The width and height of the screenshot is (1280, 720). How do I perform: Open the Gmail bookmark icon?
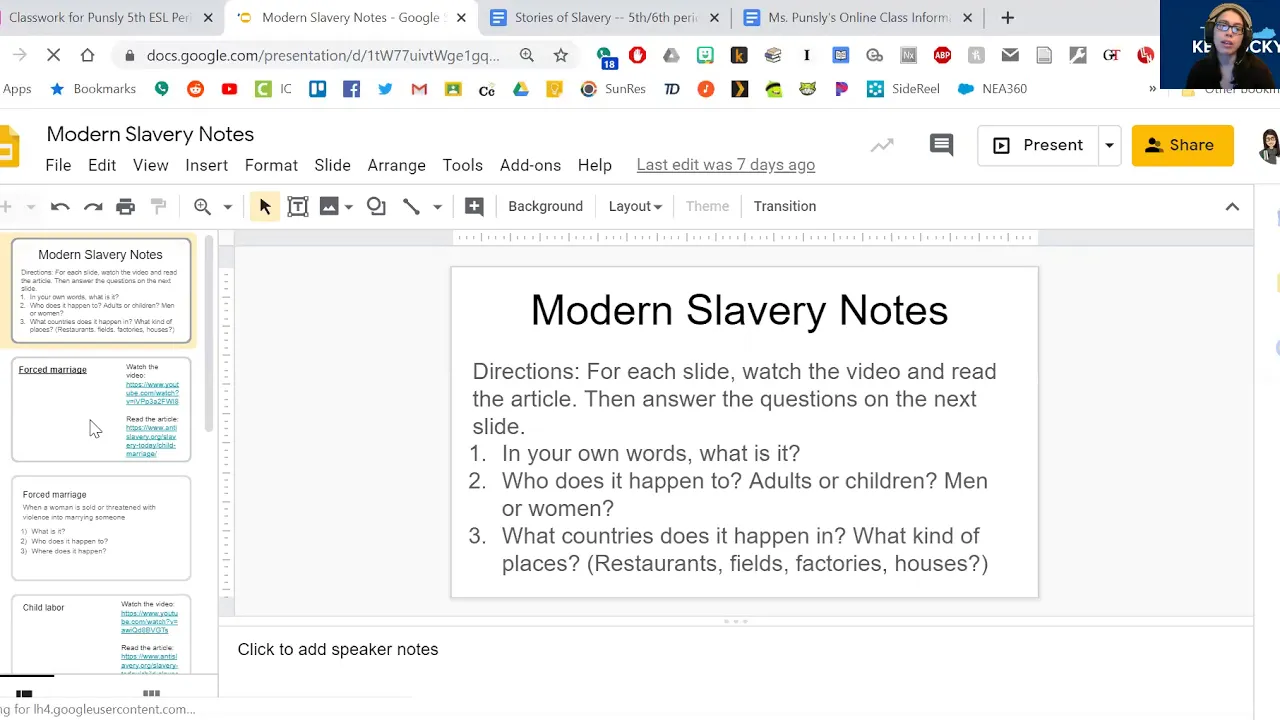coord(419,89)
